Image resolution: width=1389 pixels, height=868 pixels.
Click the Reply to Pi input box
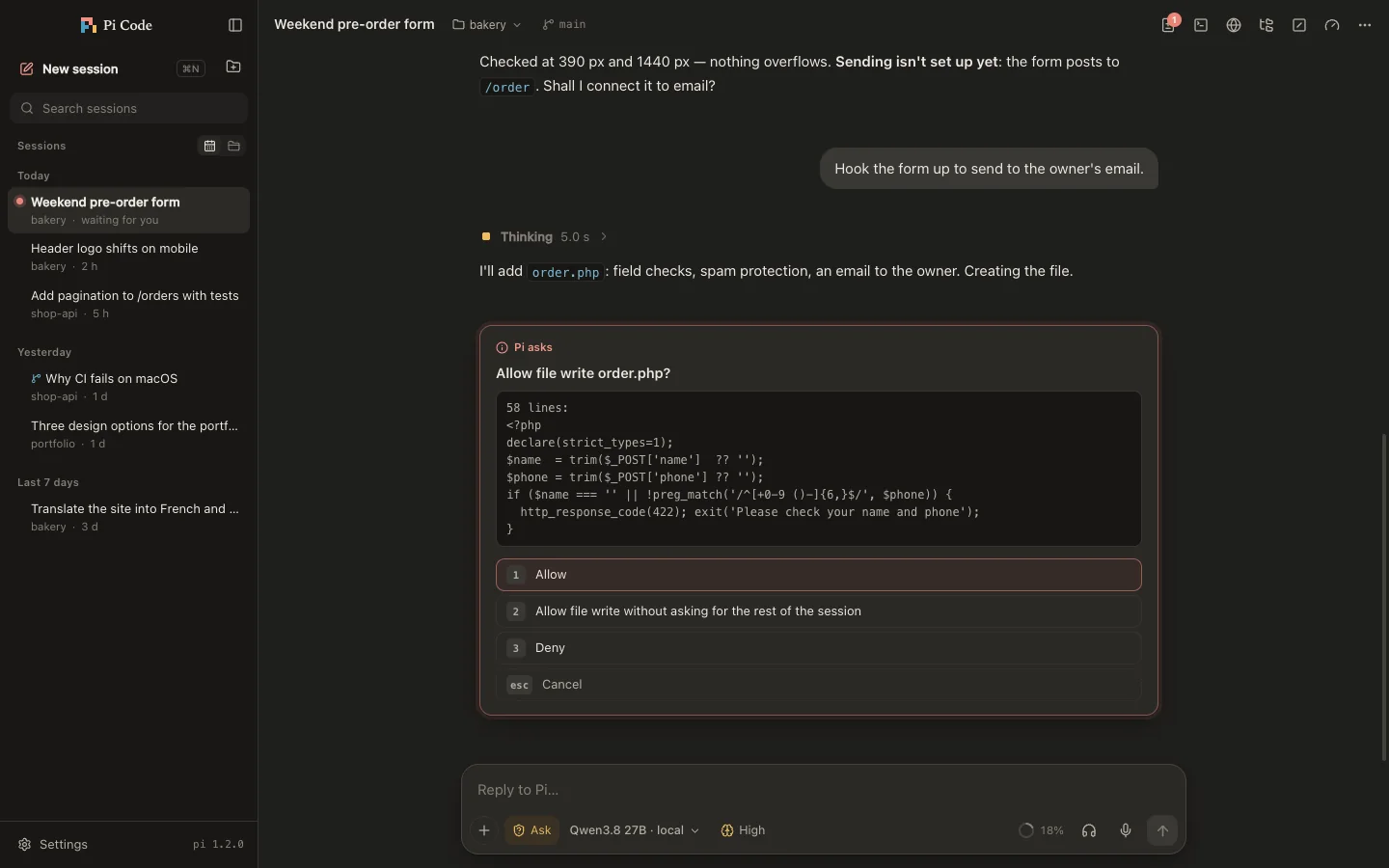coord(823,790)
